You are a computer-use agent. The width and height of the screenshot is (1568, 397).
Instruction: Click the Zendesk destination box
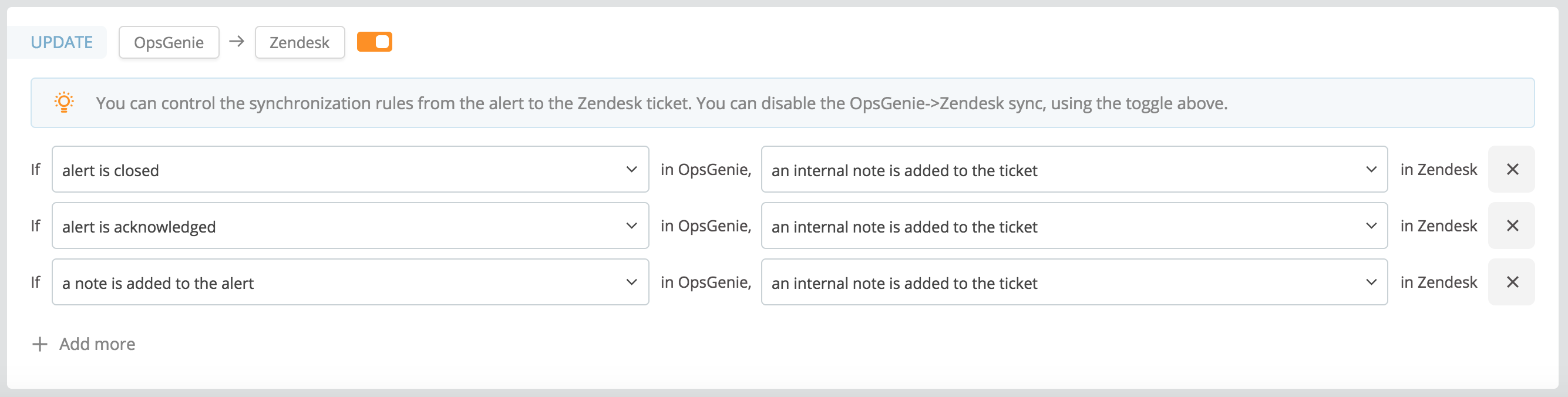[x=299, y=42]
